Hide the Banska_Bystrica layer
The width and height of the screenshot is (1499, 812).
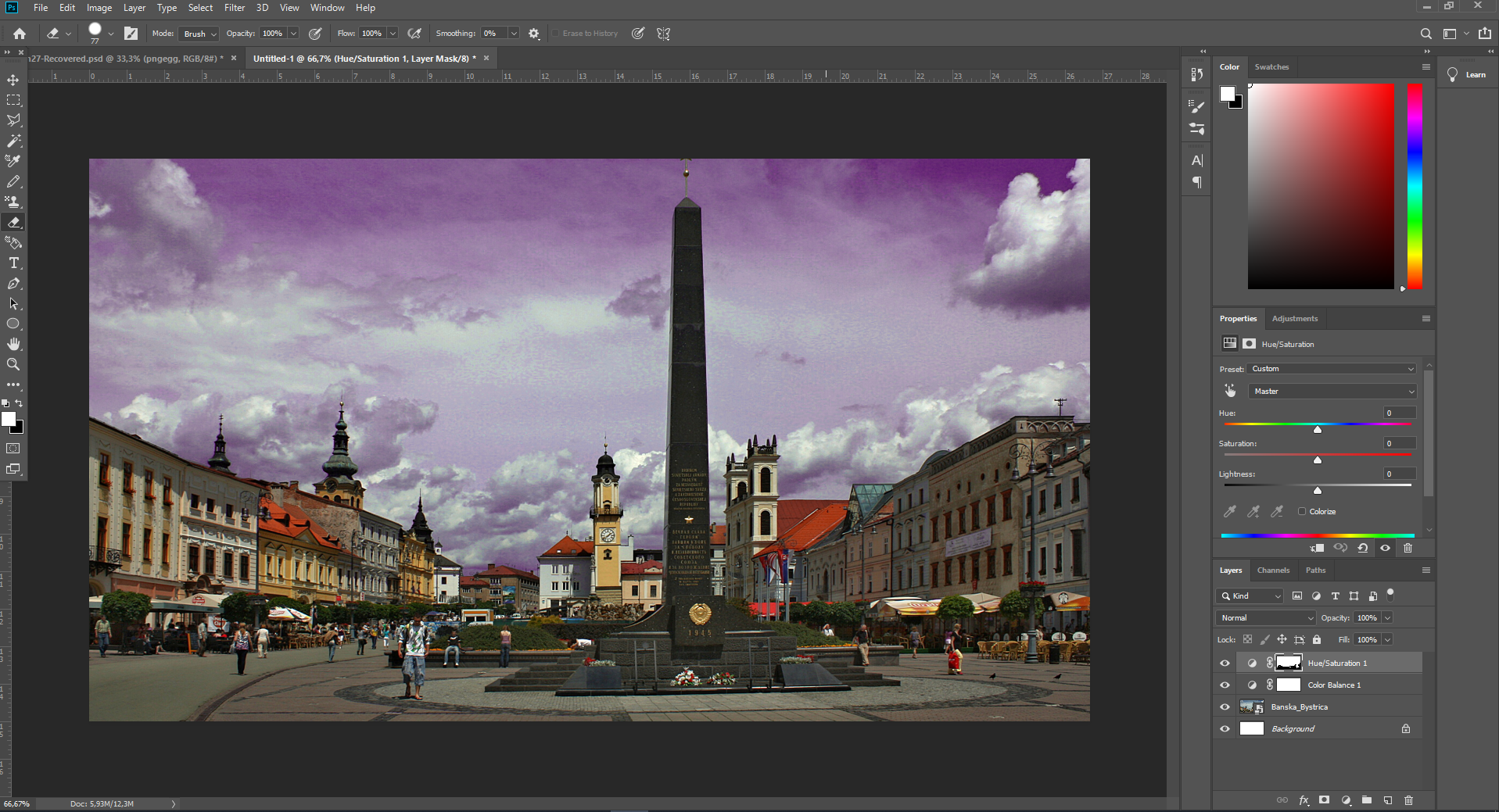coord(1225,706)
